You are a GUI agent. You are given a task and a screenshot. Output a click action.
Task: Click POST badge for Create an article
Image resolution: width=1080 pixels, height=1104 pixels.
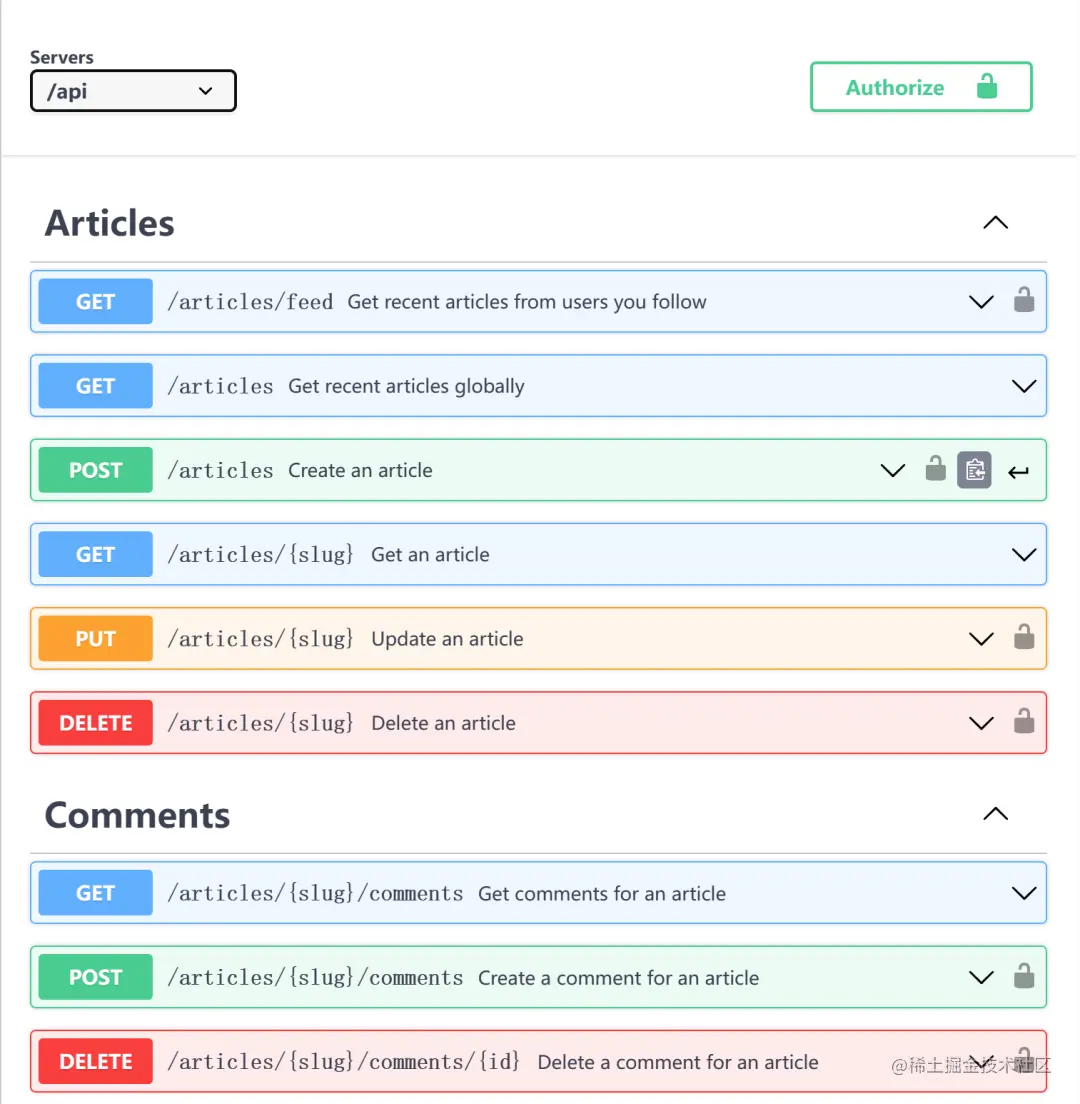(x=95, y=470)
